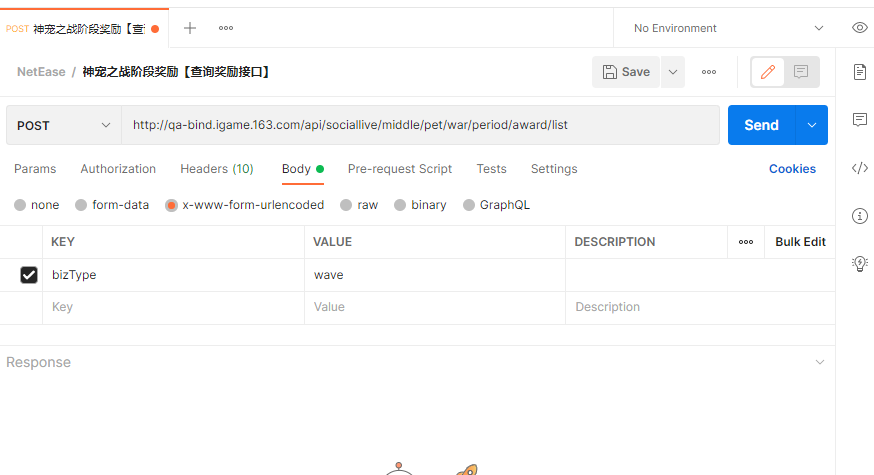Open the request three-dot options next to Save
The image size is (874, 475).
[x=708, y=72]
